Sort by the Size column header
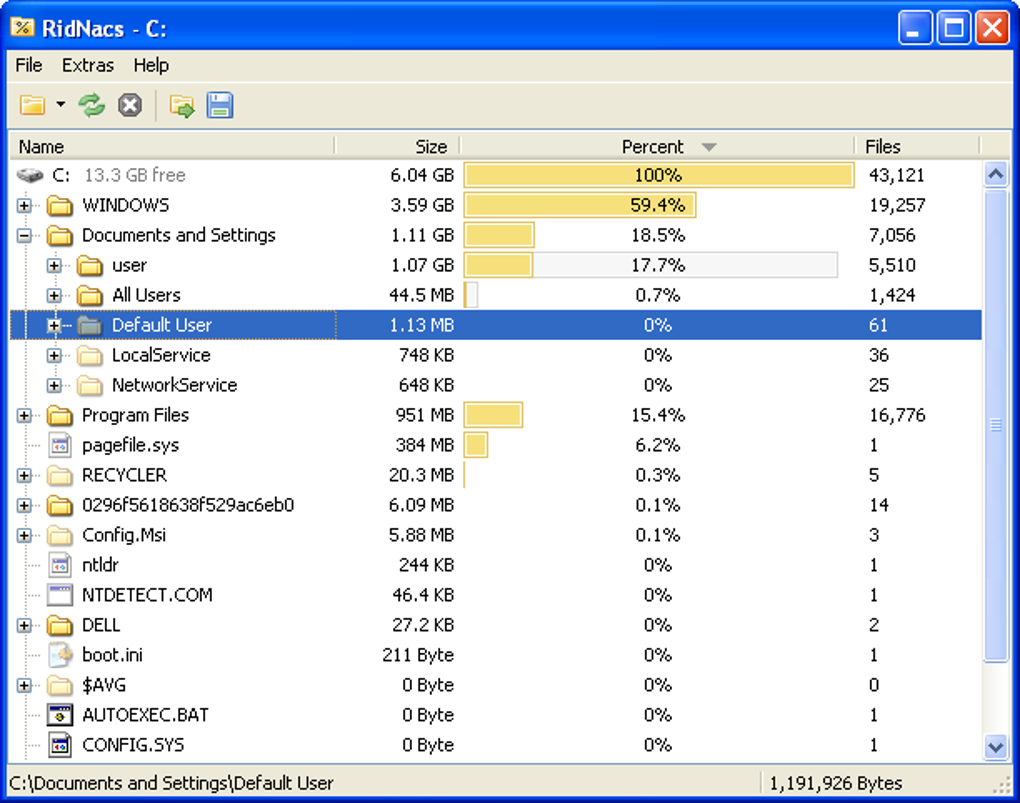This screenshot has width=1020, height=803. point(397,146)
